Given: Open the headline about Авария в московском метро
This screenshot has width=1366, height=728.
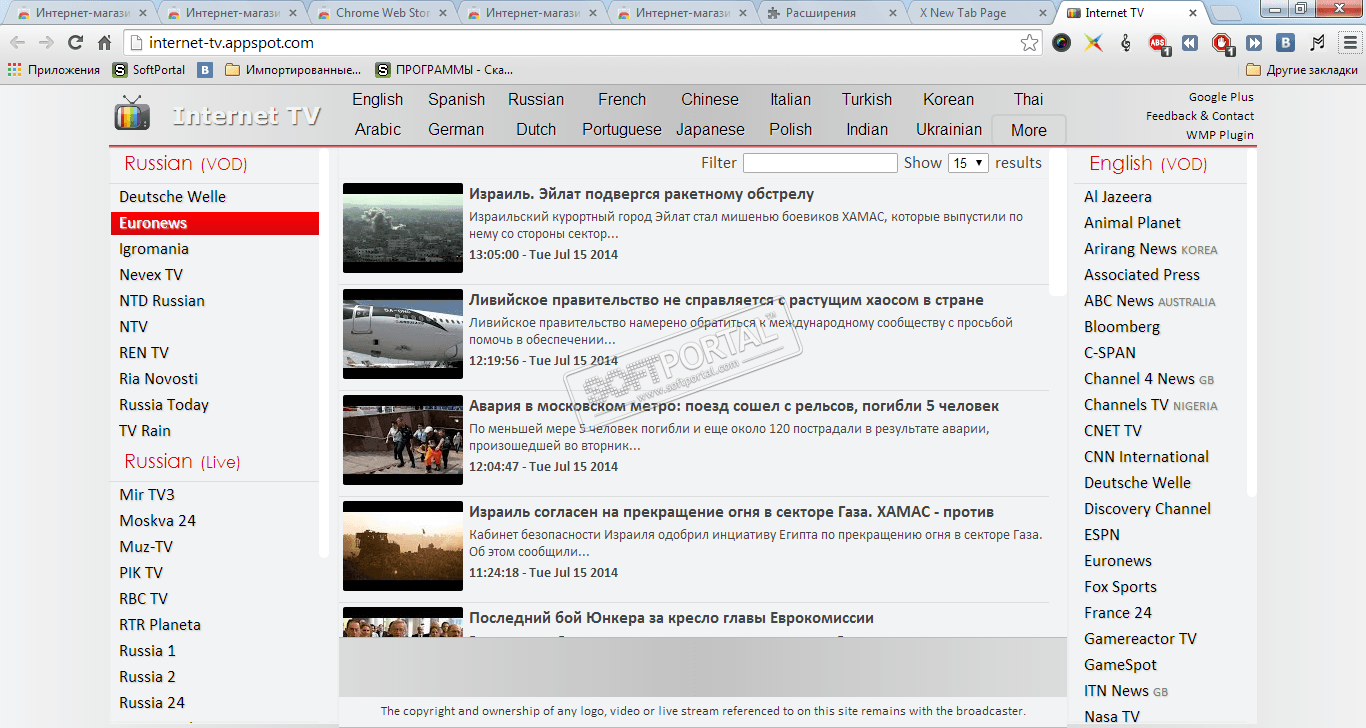Looking at the screenshot, I should [734, 406].
